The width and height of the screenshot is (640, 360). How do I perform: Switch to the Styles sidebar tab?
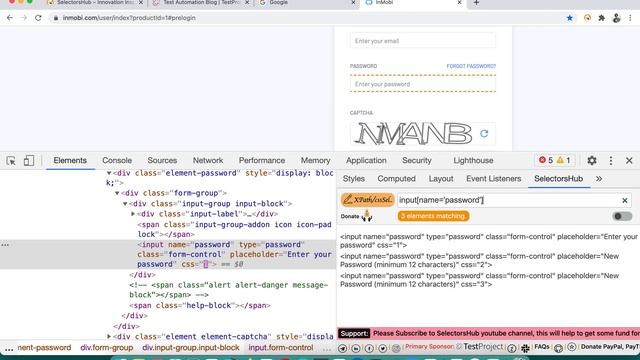pos(353,179)
